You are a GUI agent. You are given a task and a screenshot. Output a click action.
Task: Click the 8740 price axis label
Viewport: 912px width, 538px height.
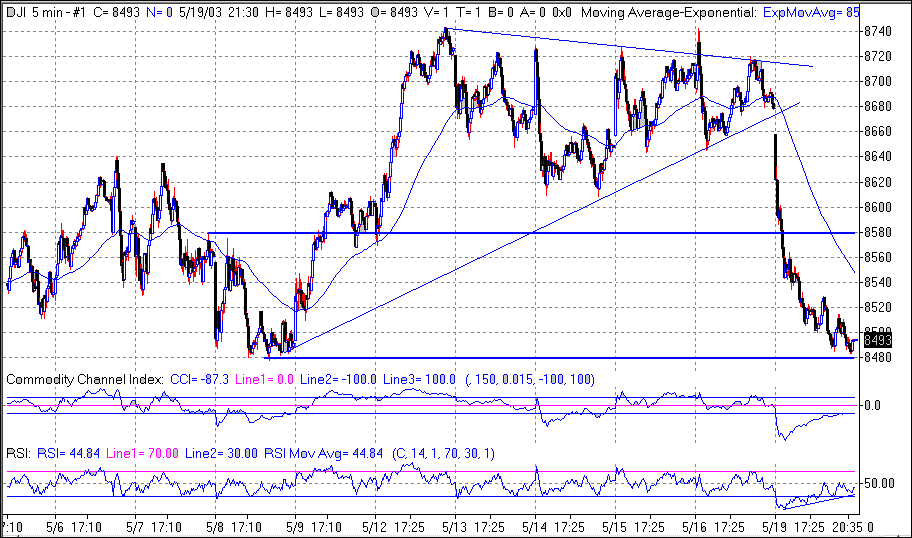[x=878, y=31]
